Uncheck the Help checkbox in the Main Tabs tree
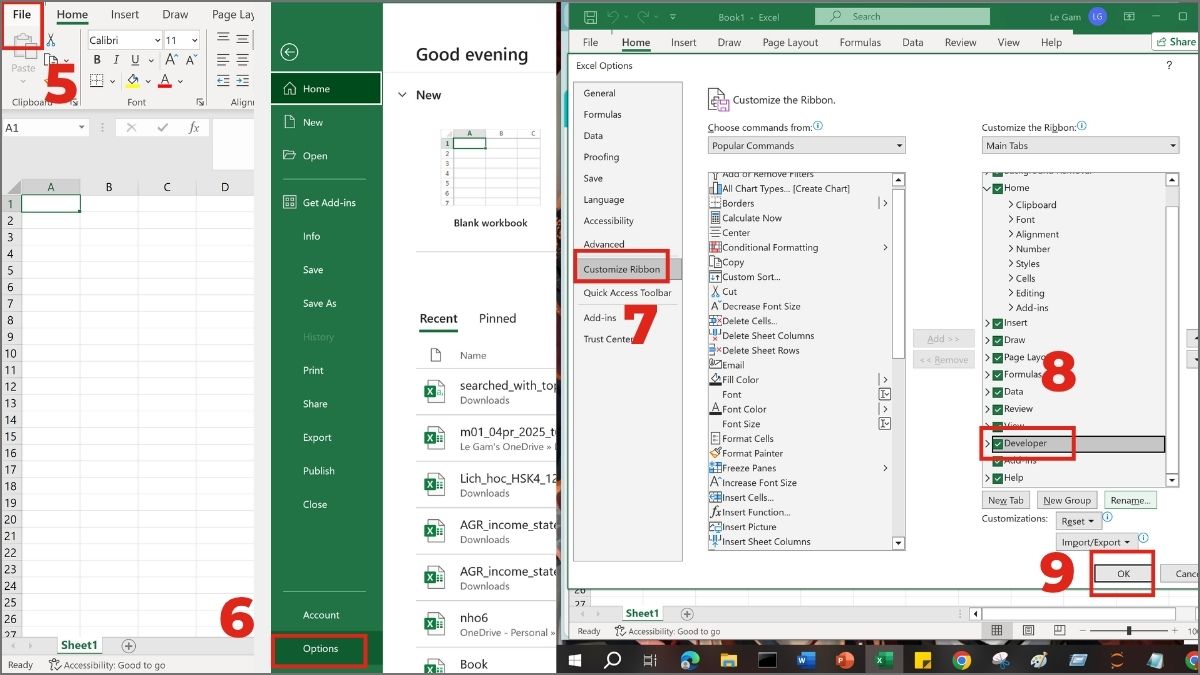The width and height of the screenshot is (1200, 675). click(x=998, y=478)
